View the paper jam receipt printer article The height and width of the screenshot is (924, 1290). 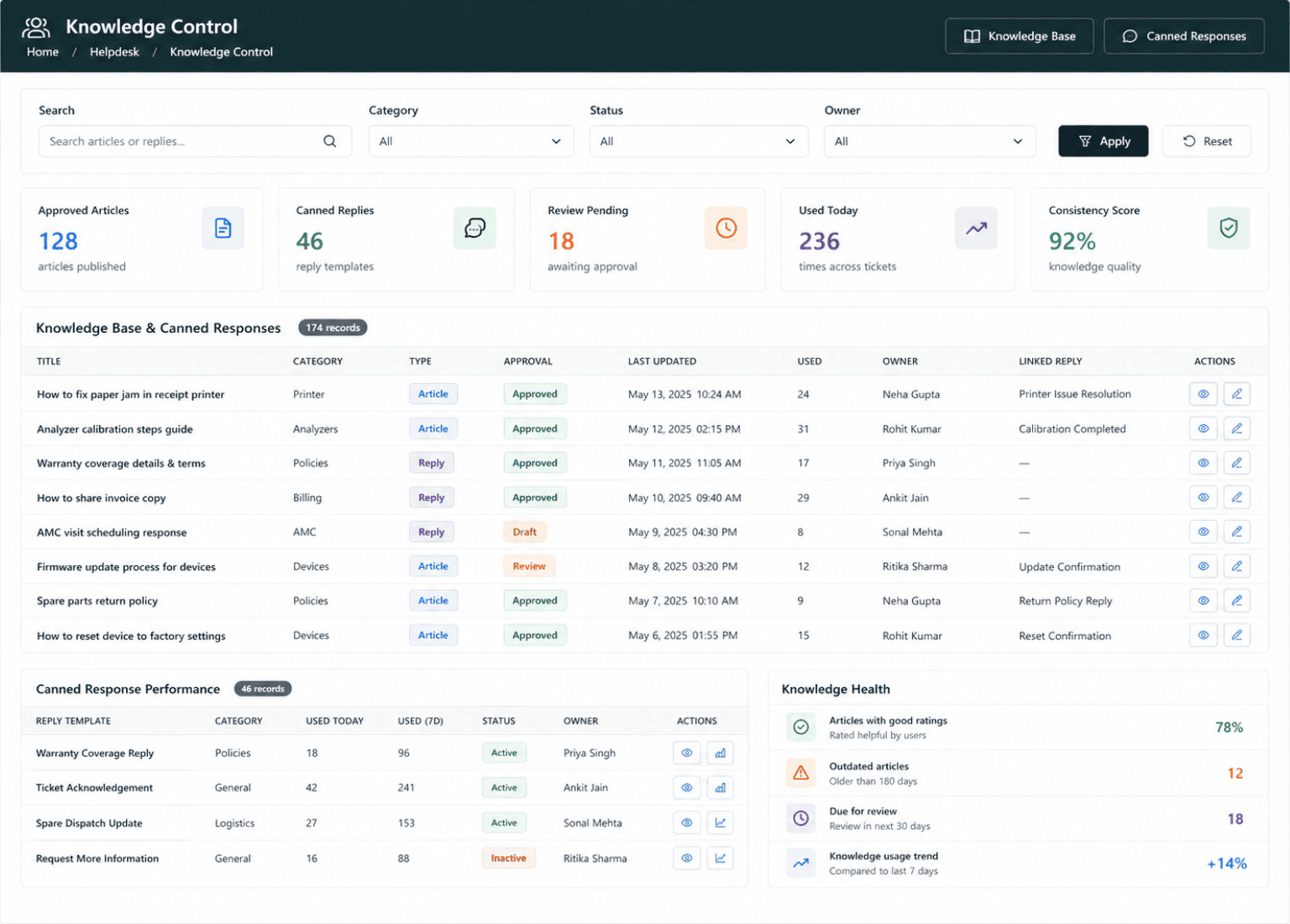coord(1203,394)
